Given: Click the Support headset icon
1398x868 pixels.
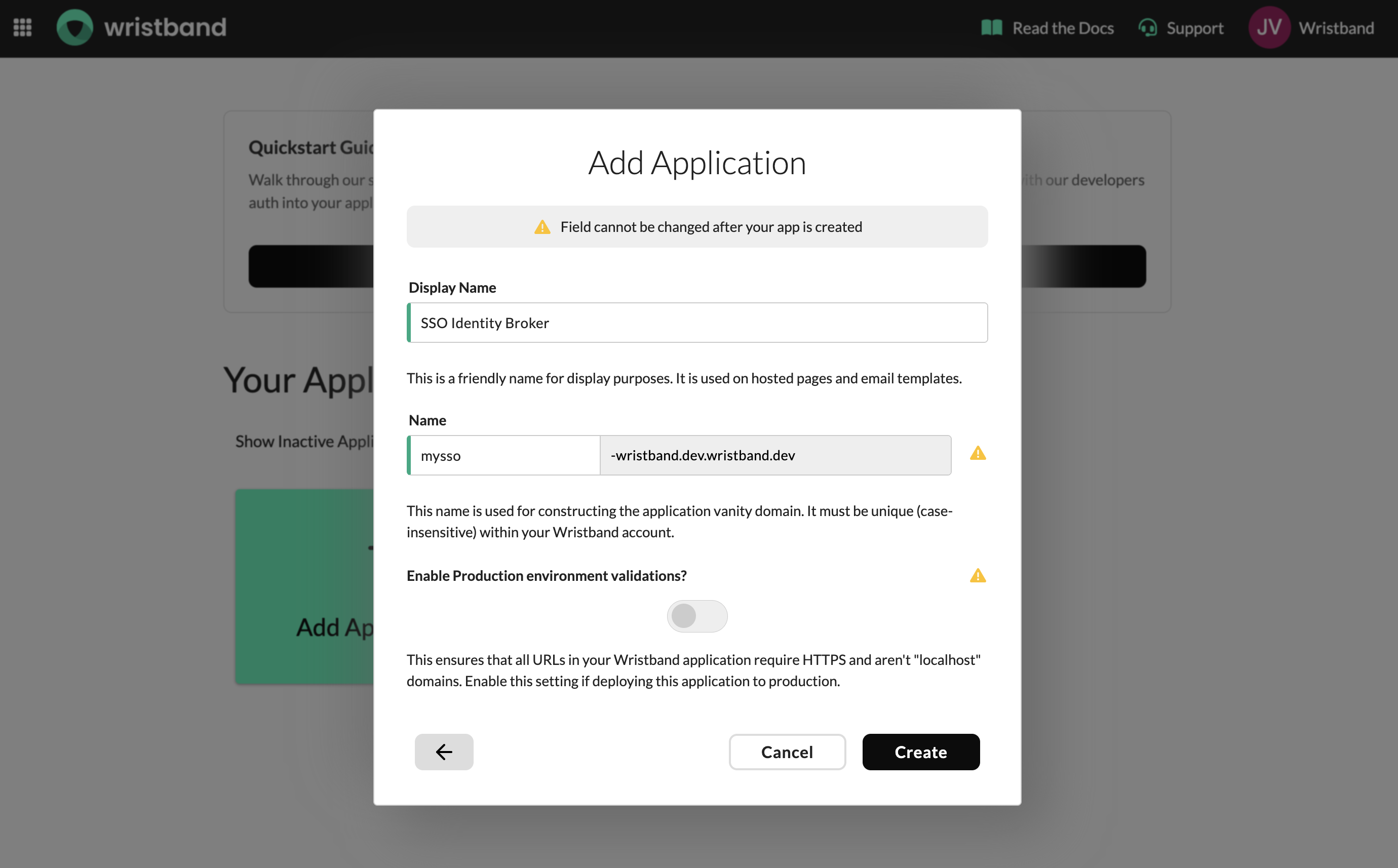Looking at the screenshot, I should (x=1147, y=27).
